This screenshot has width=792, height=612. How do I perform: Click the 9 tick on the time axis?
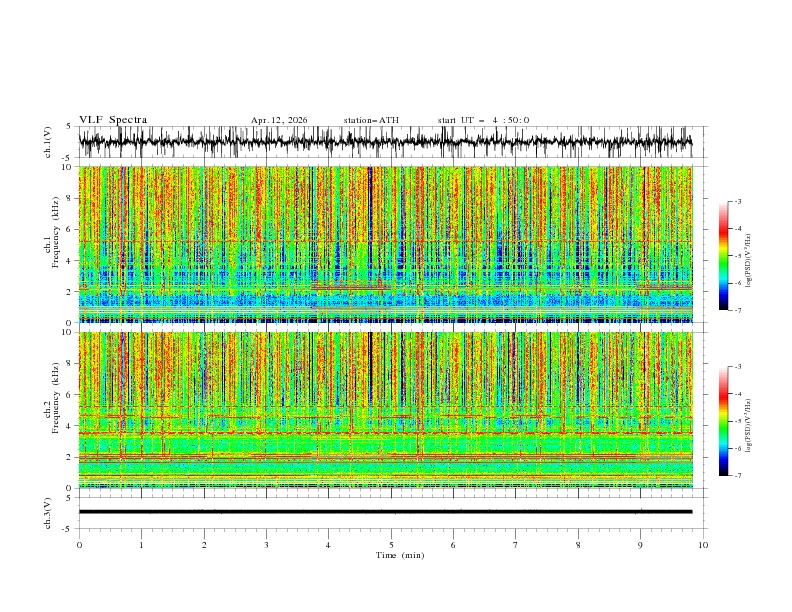(640, 545)
